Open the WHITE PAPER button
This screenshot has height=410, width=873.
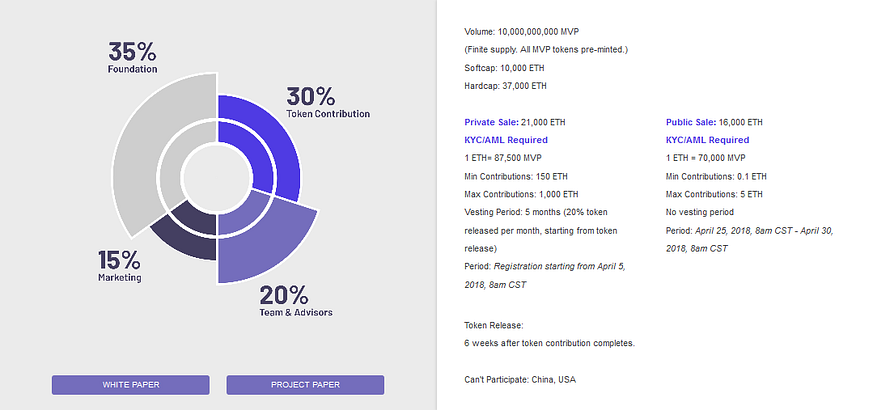(x=130, y=385)
